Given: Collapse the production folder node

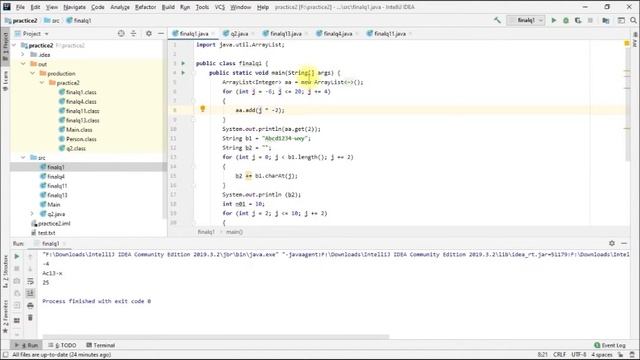Looking at the screenshot, I should [33, 73].
